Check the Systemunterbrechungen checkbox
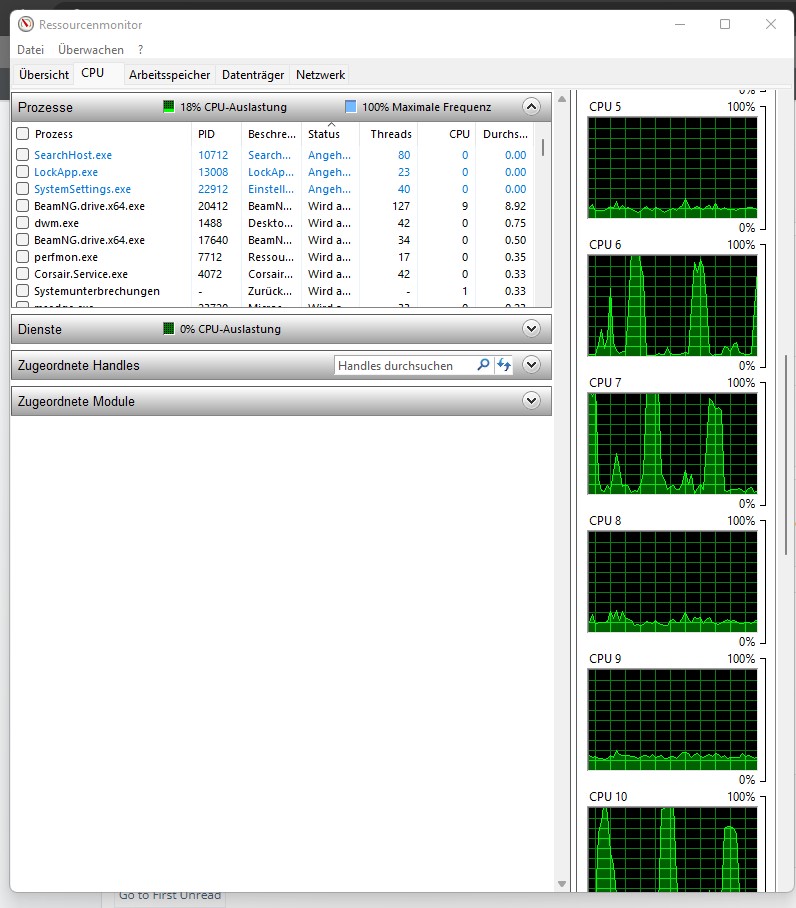Image resolution: width=796 pixels, height=908 pixels. [x=23, y=291]
